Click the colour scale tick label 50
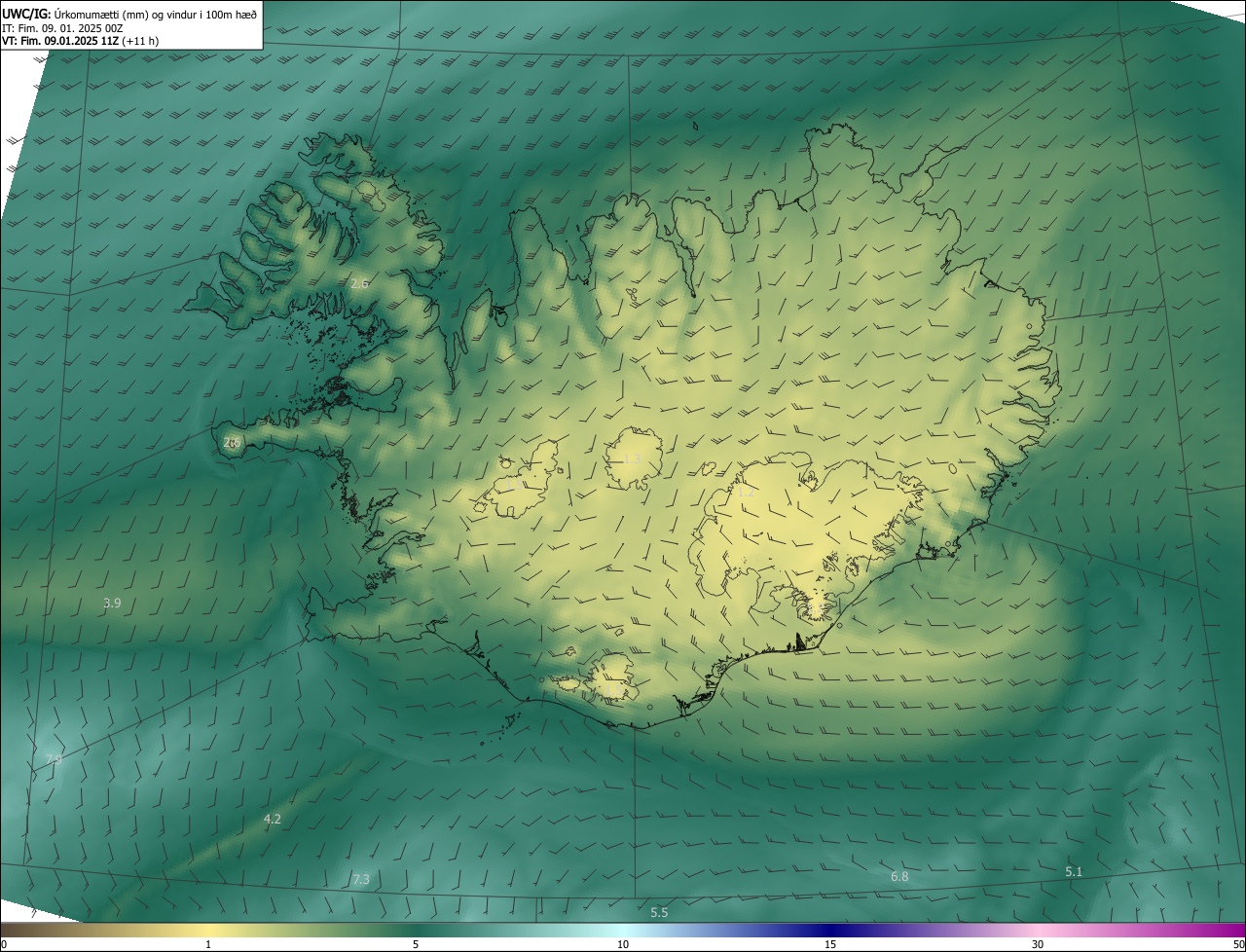1246x952 pixels. click(1238, 944)
